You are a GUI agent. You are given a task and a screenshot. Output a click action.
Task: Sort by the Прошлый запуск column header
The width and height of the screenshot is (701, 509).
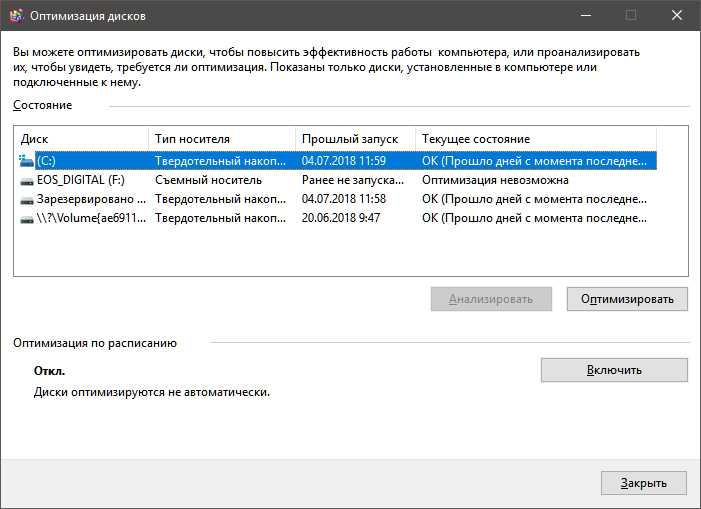355,139
